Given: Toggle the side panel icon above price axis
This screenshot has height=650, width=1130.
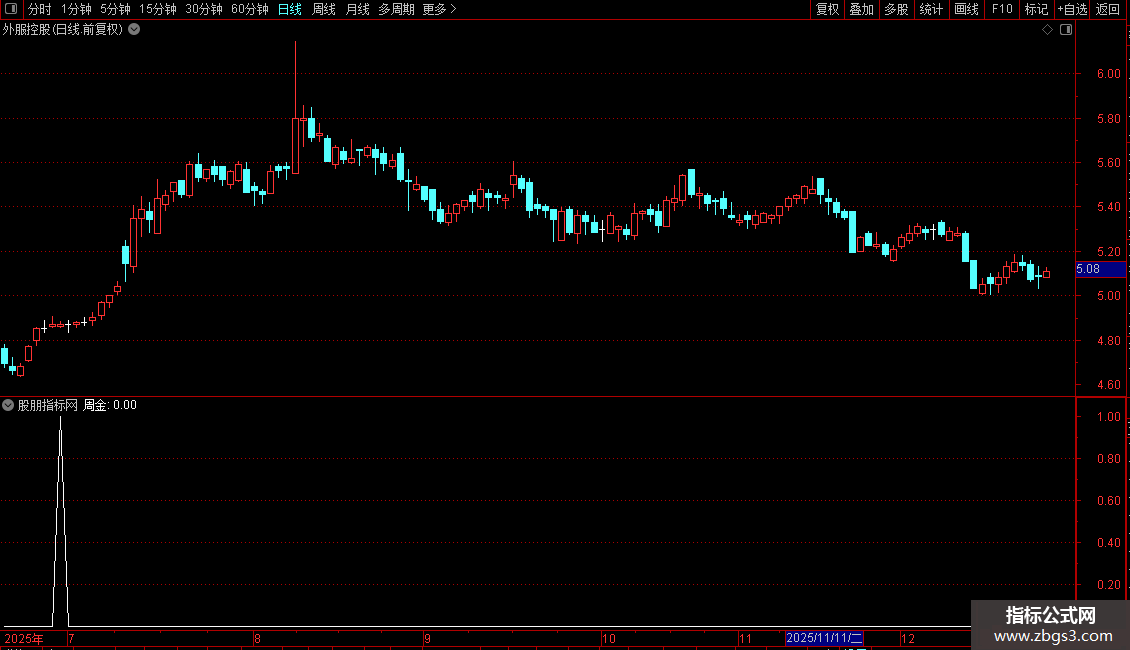Looking at the screenshot, I should tap(1066, 30).
